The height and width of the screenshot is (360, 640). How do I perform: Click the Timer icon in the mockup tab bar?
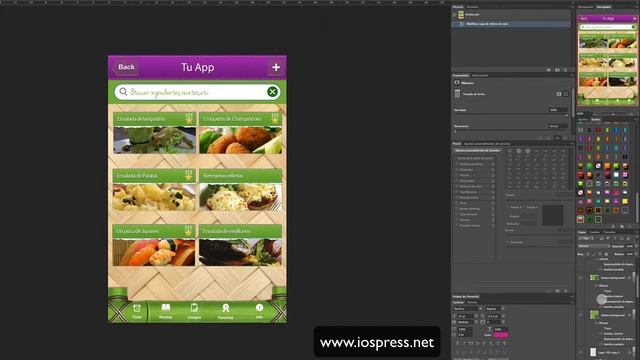137,308
